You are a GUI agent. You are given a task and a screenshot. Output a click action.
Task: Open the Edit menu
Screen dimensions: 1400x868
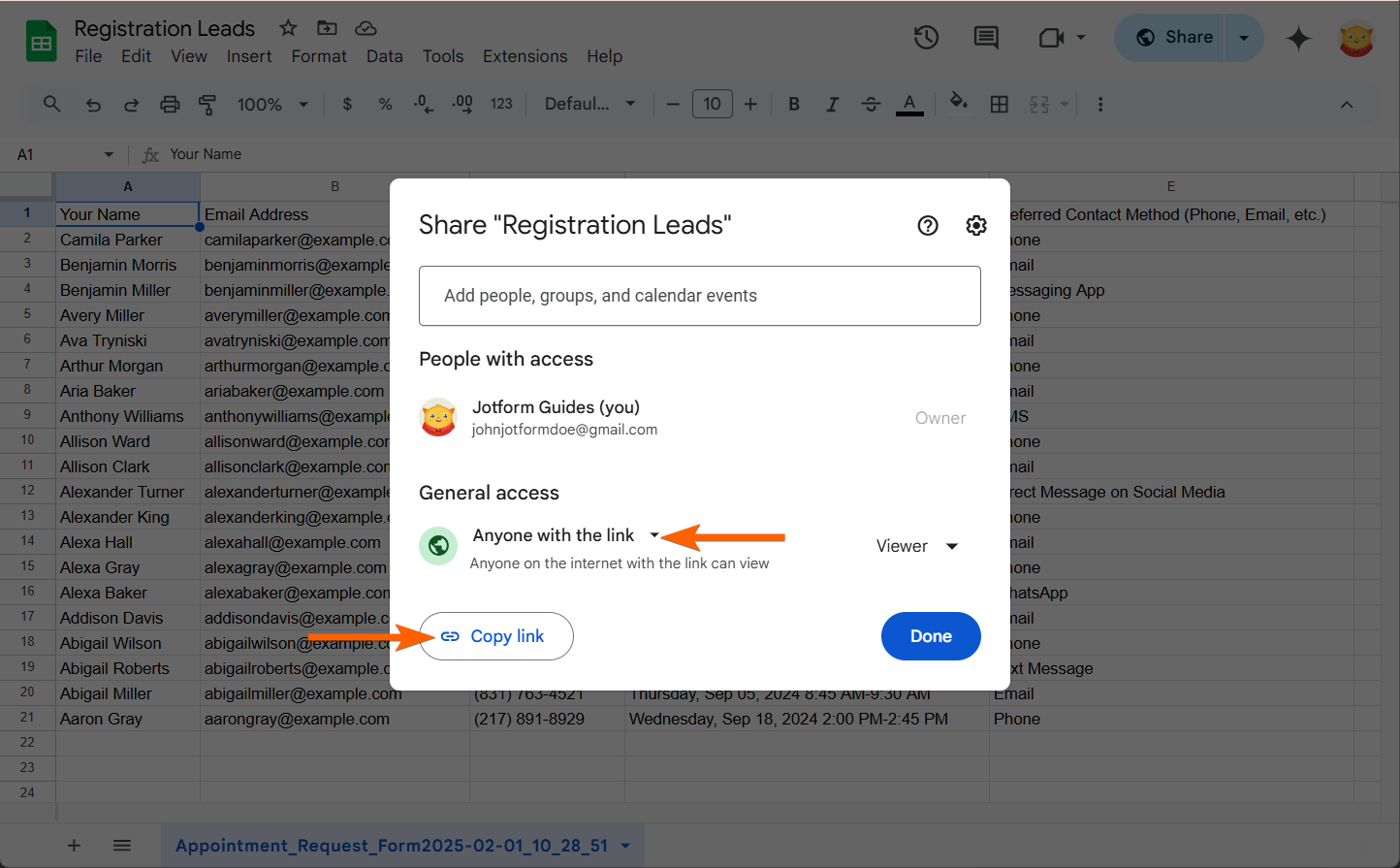[x=136, y=56]
